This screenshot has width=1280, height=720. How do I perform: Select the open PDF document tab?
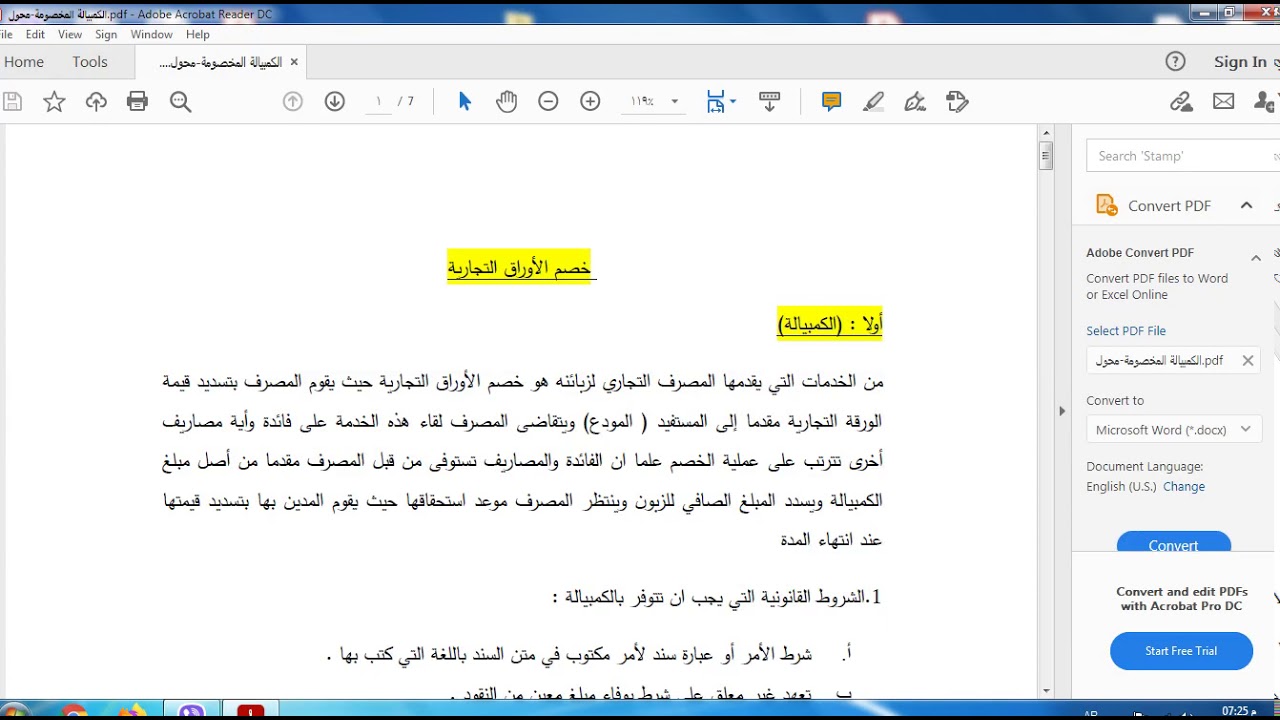[221, 62]
